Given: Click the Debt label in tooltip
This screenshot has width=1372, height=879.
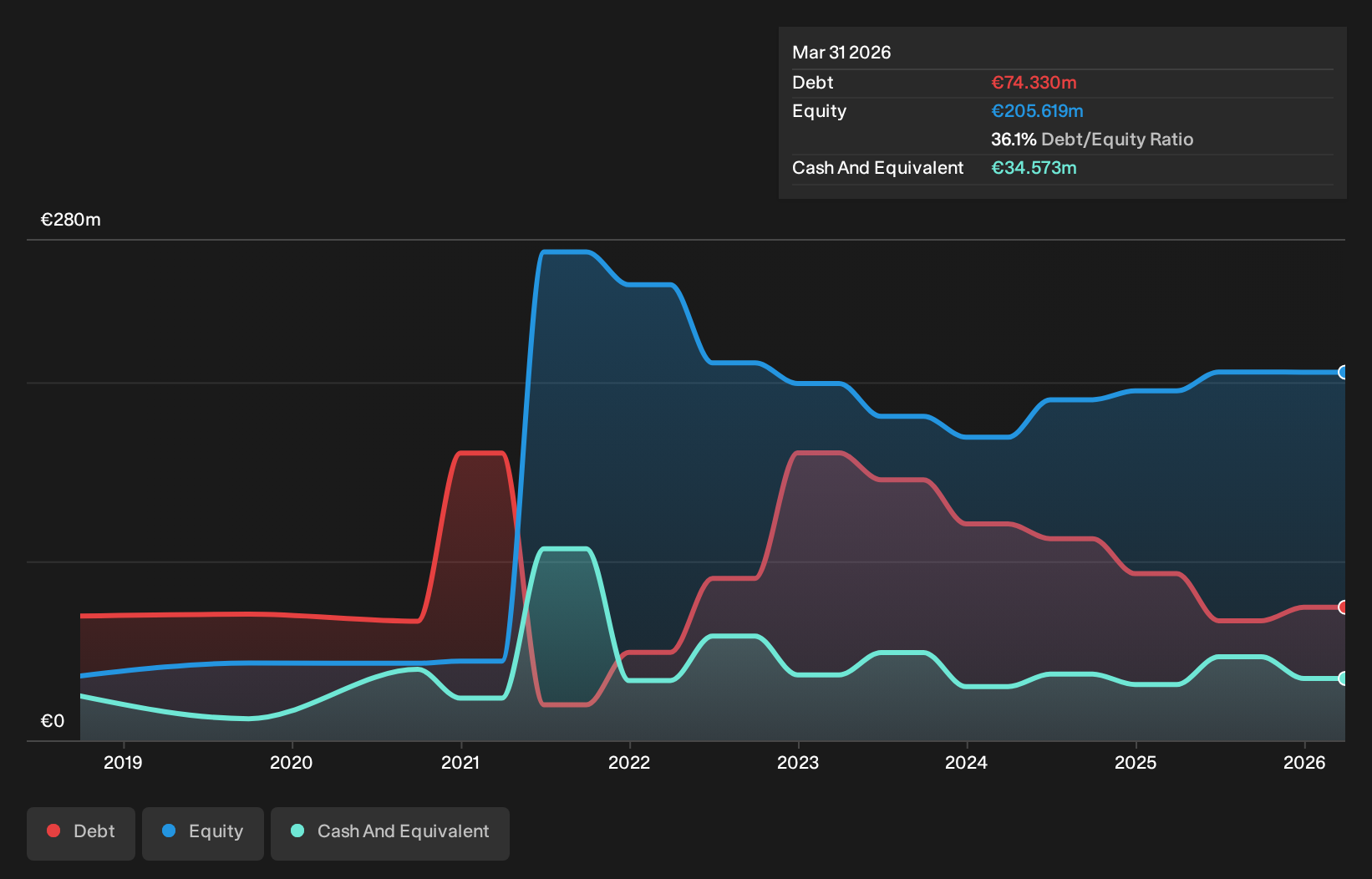Looking at the screenshot, I should 813,83.
